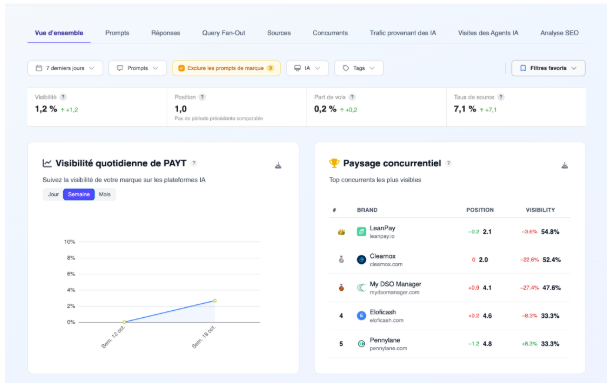Click the 7,1 % Taux de source value

tap(465, 109)
